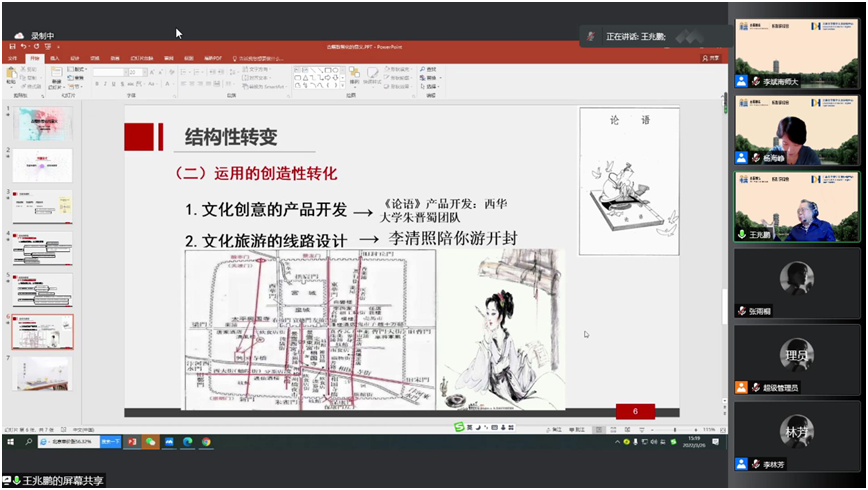Start slideshow from beginning in quick access toolbar
The width and height of the screenshot is (868, 490).
48,47
